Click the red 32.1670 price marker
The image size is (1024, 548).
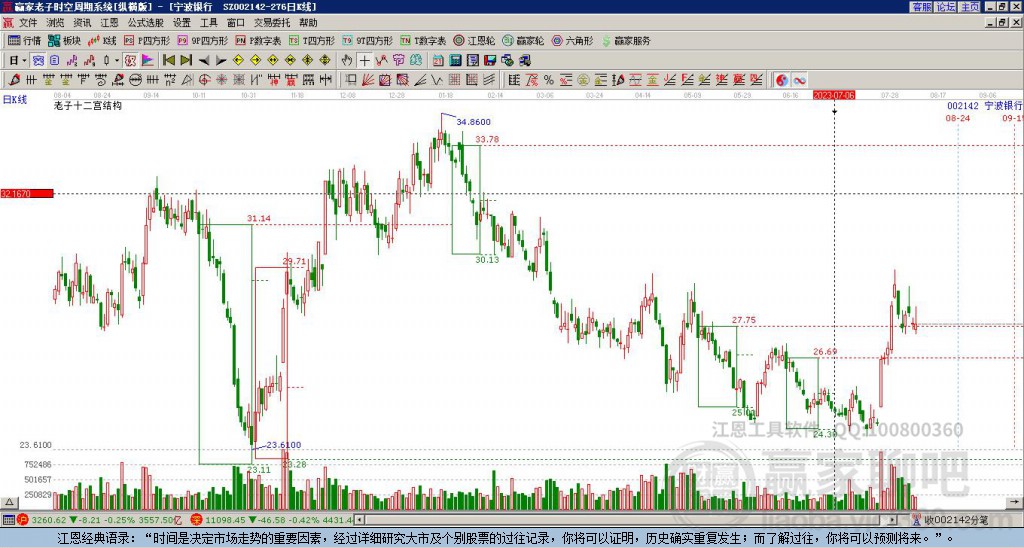click(x=27, y=193)
